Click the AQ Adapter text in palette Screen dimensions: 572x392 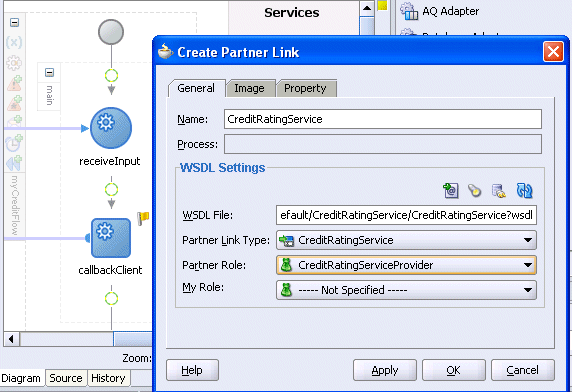coord(451,11)
